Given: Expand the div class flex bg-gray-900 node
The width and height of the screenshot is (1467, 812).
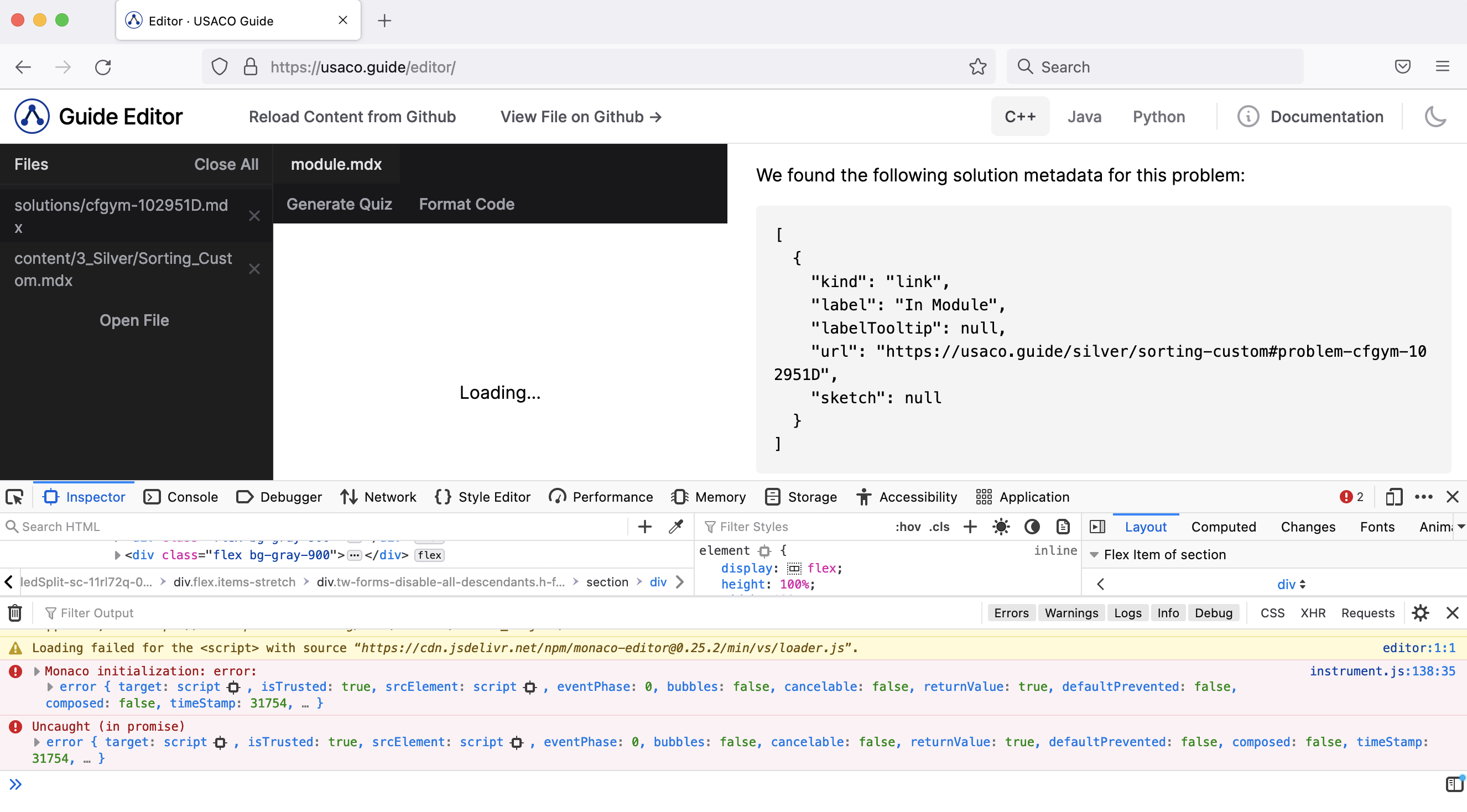Looking at the screenshot, I should (117, 555).
